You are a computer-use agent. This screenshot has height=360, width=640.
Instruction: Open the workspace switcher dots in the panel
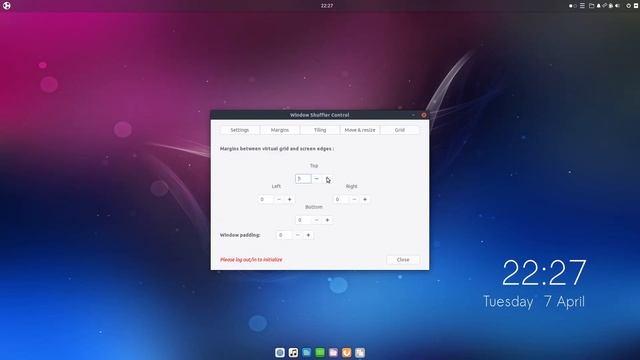(573, 6)
